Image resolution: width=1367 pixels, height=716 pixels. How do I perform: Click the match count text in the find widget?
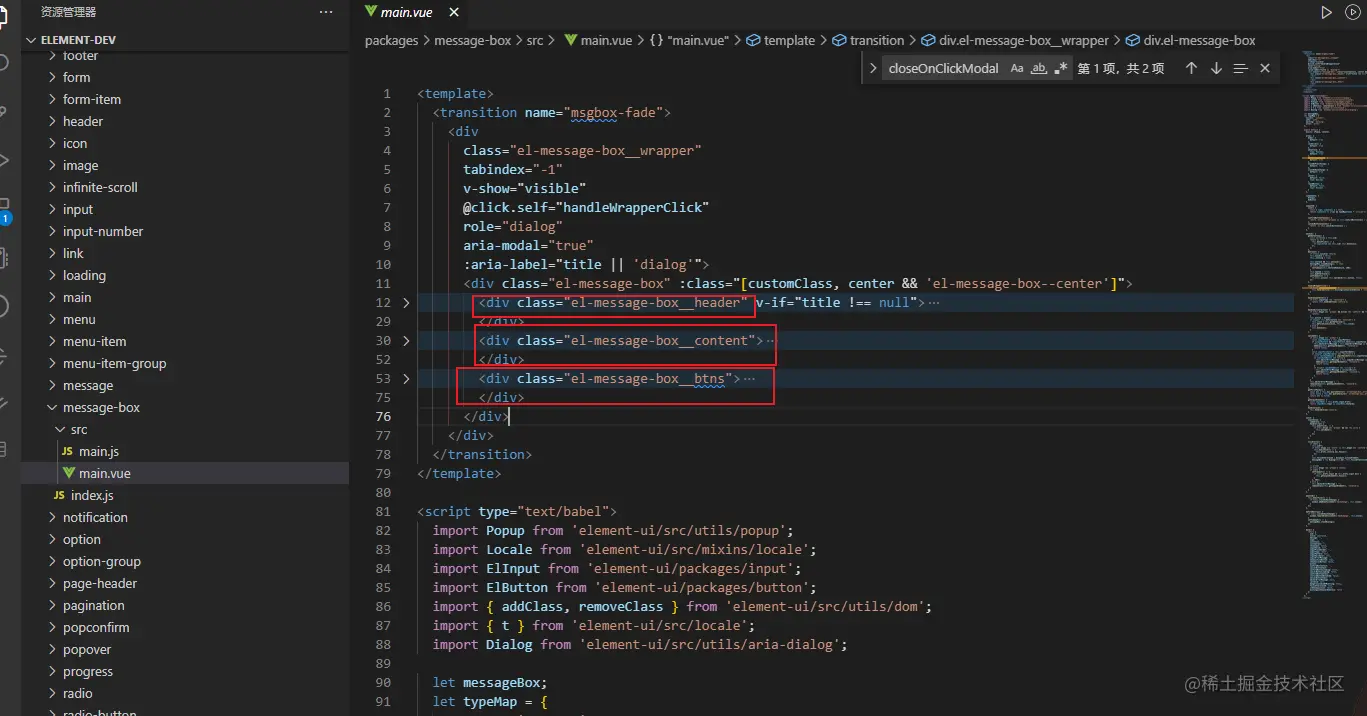(x=1121, y=68)
